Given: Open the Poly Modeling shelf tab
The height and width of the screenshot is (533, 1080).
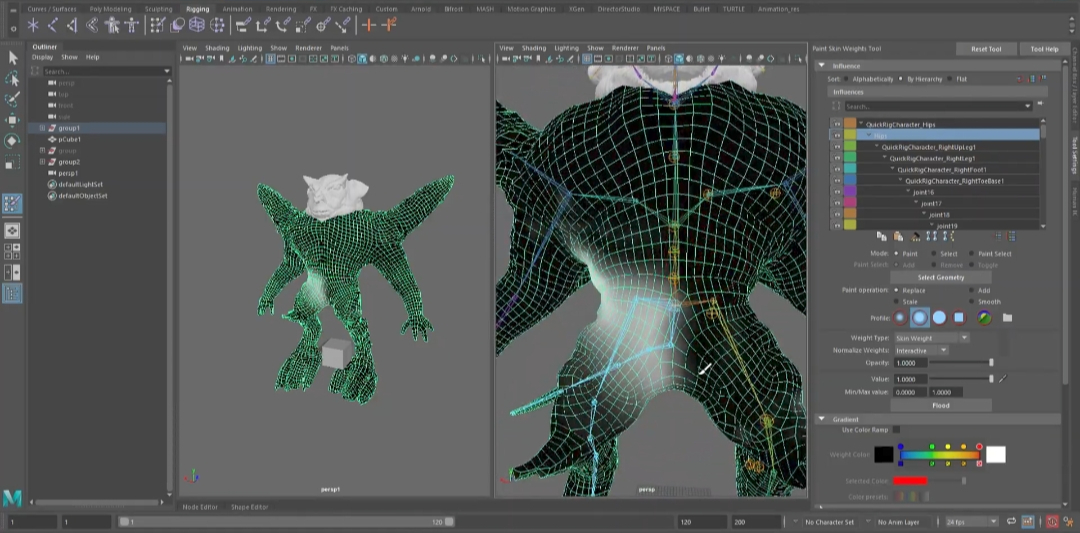Looking at the screenshot, I should pyautogui.click(x=110, y=9).
